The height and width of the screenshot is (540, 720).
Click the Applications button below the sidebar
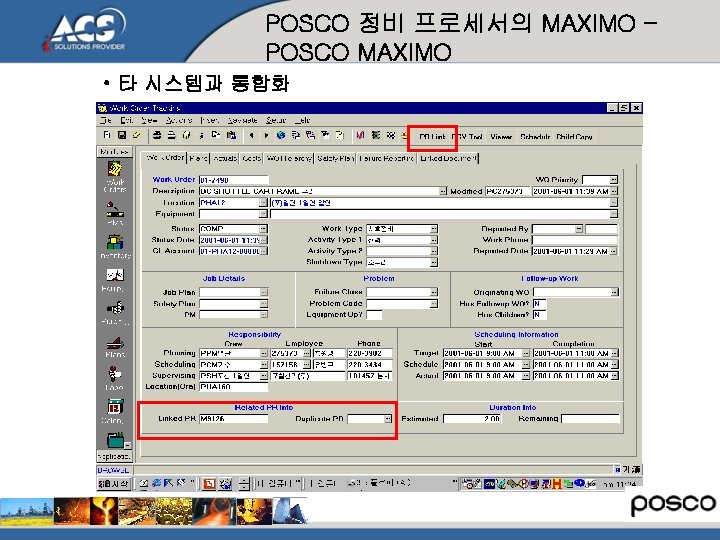click(x=114, y=456)
